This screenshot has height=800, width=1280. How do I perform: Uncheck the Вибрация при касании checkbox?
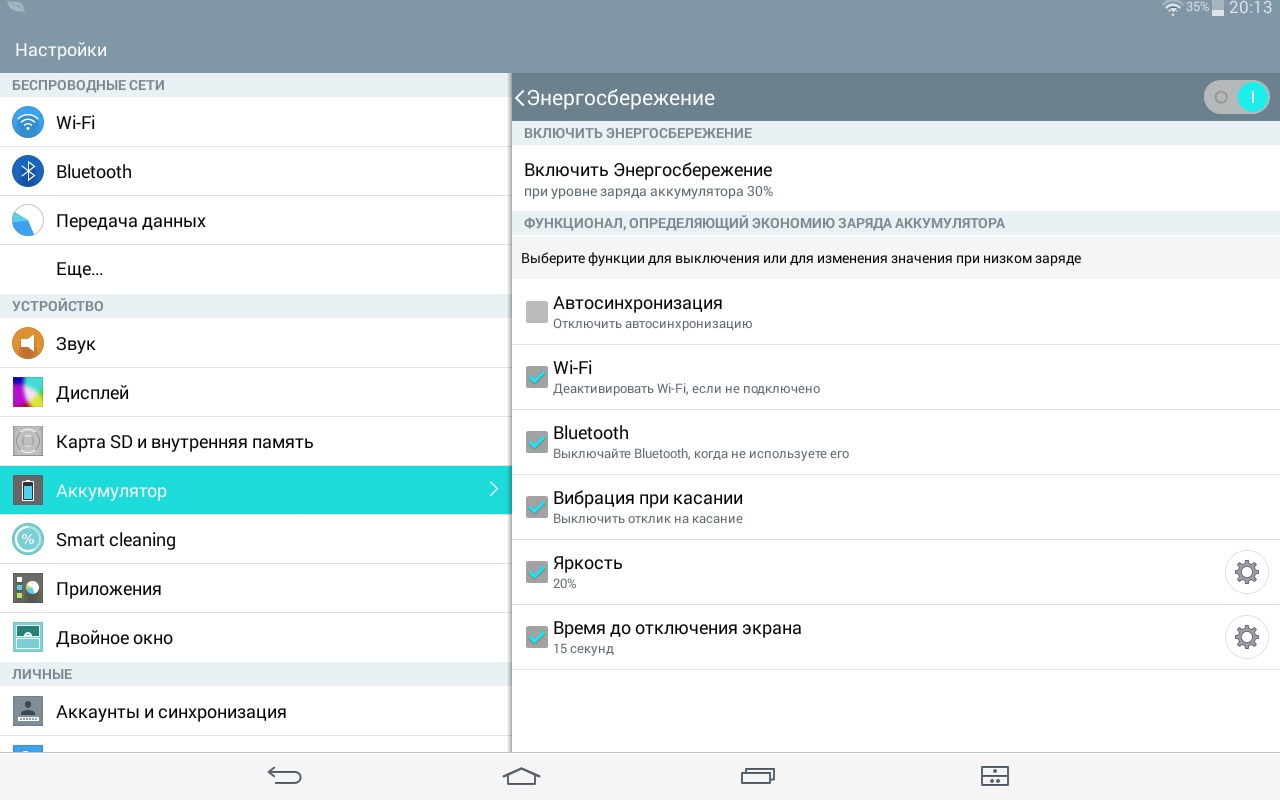coord(537,507)
